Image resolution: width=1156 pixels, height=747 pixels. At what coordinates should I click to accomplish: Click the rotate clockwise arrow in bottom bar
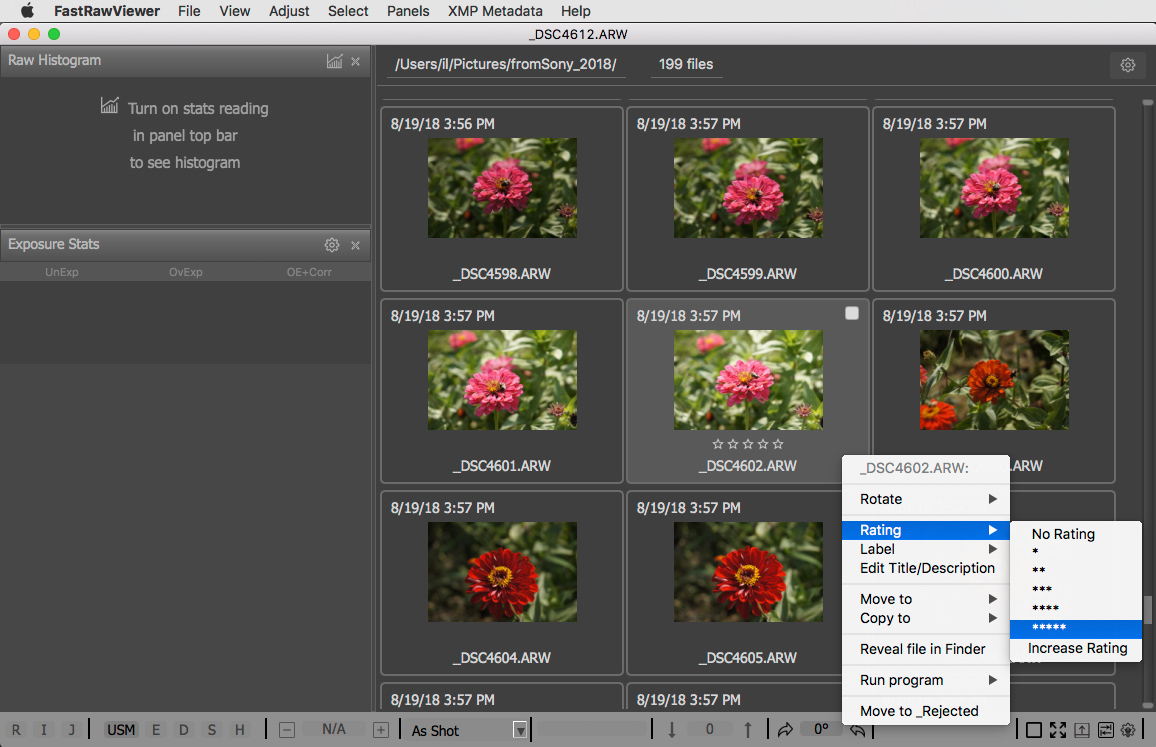pyautogui.click(x=784, y=730)
